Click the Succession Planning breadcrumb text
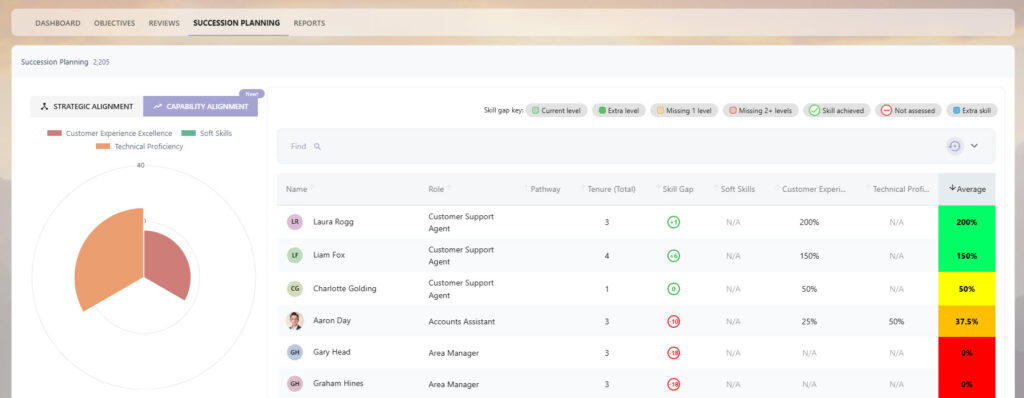Screen dimensions: 1024x398 (54, 62)
